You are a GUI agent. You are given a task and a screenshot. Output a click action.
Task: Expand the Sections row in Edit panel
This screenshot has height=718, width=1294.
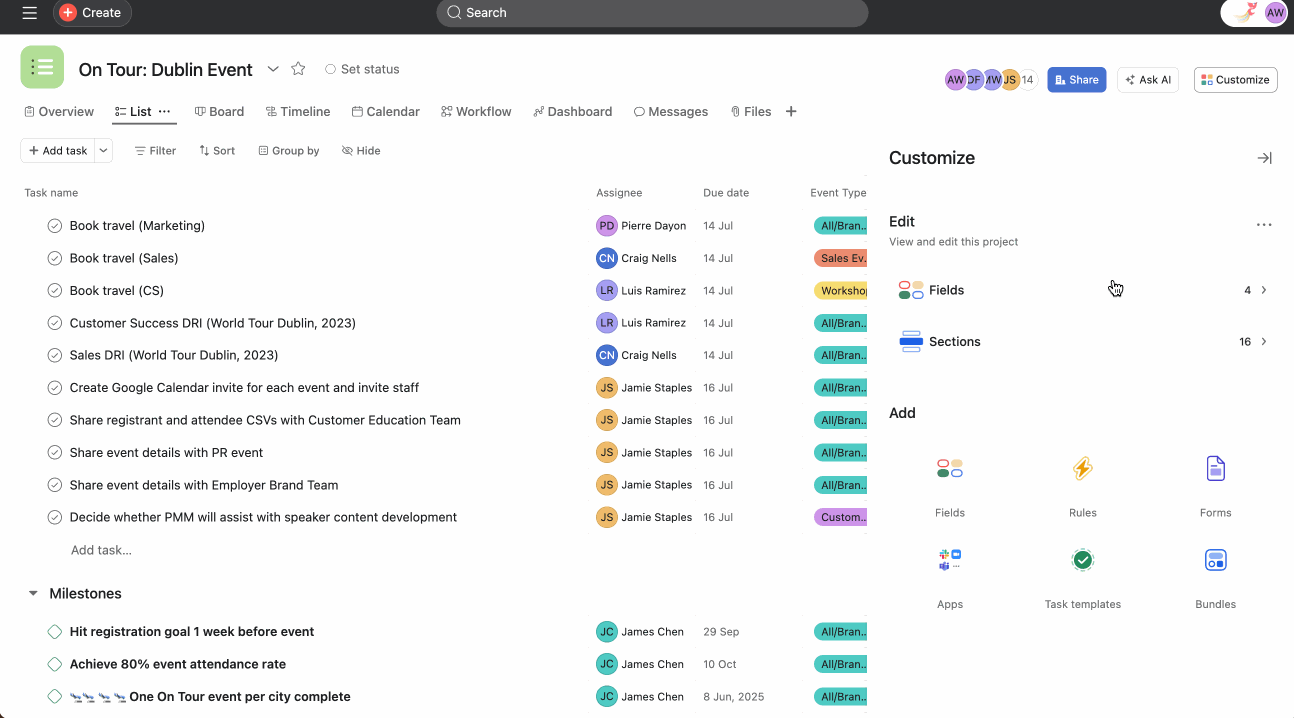[x=1262, y=341]
